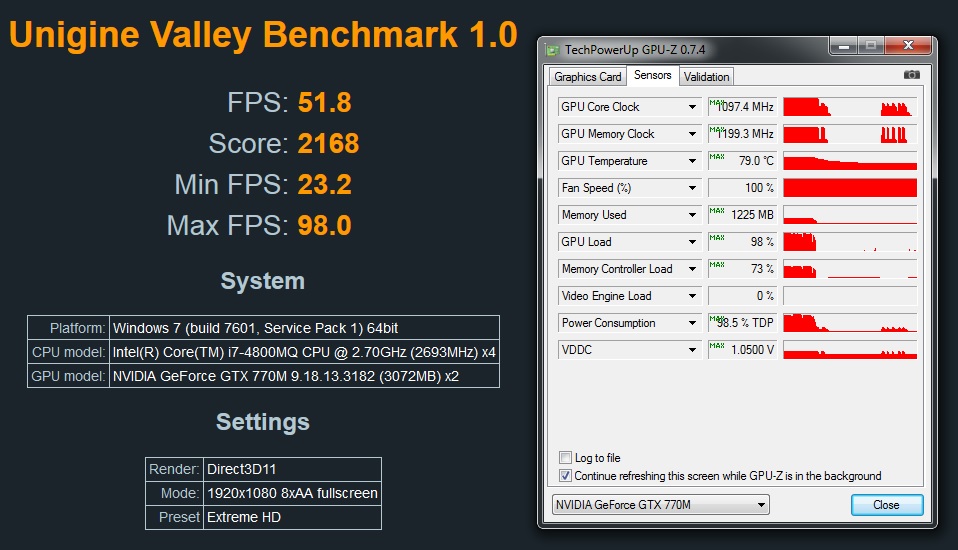Click the GPU-Z screenshot camera icon
This screenshot has height=550, width=958.
[x=912, y=75]
